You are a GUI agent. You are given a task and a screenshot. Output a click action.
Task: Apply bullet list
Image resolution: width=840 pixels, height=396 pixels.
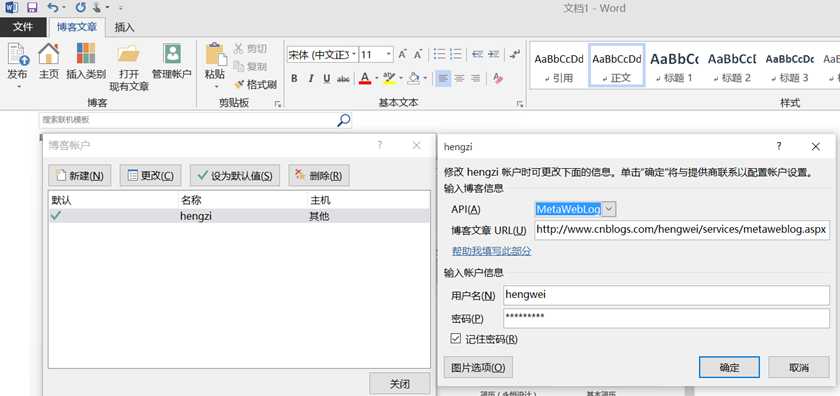coord(439,54)
